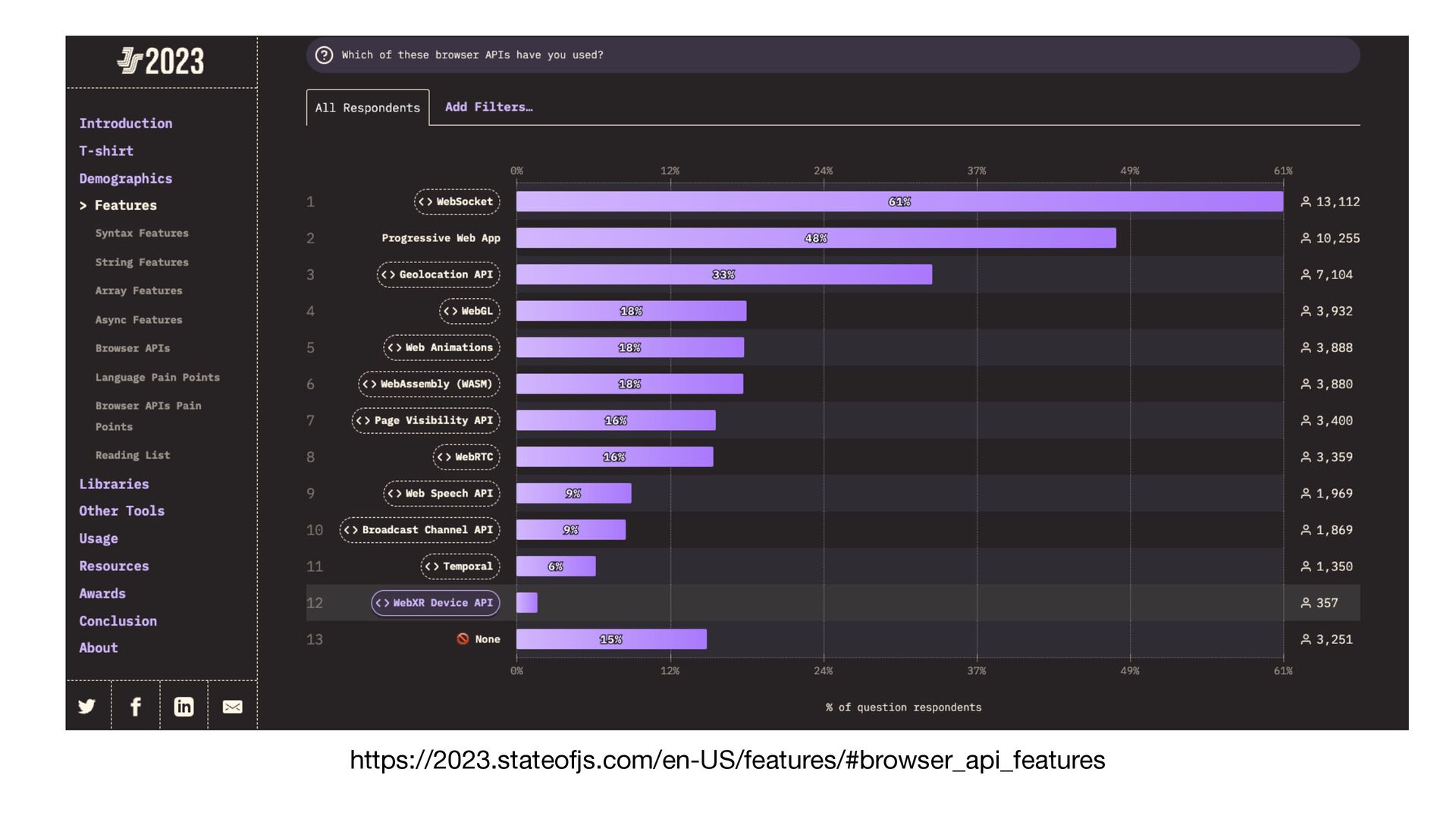Click the Facebook share icon
The image size is (1456, 819).
pos(136,707)
